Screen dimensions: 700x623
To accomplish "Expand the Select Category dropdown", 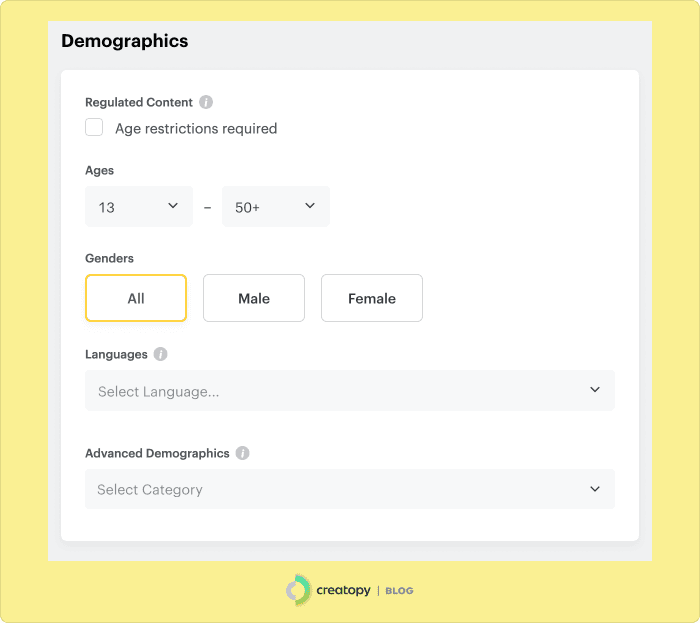I will point(349,489).
